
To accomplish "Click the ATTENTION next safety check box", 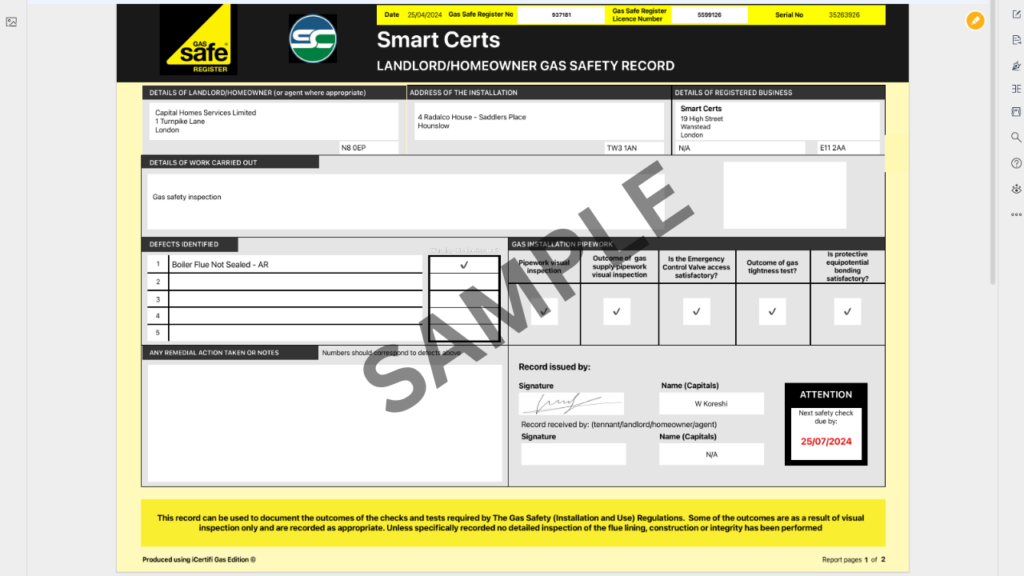I will [826, 424].
